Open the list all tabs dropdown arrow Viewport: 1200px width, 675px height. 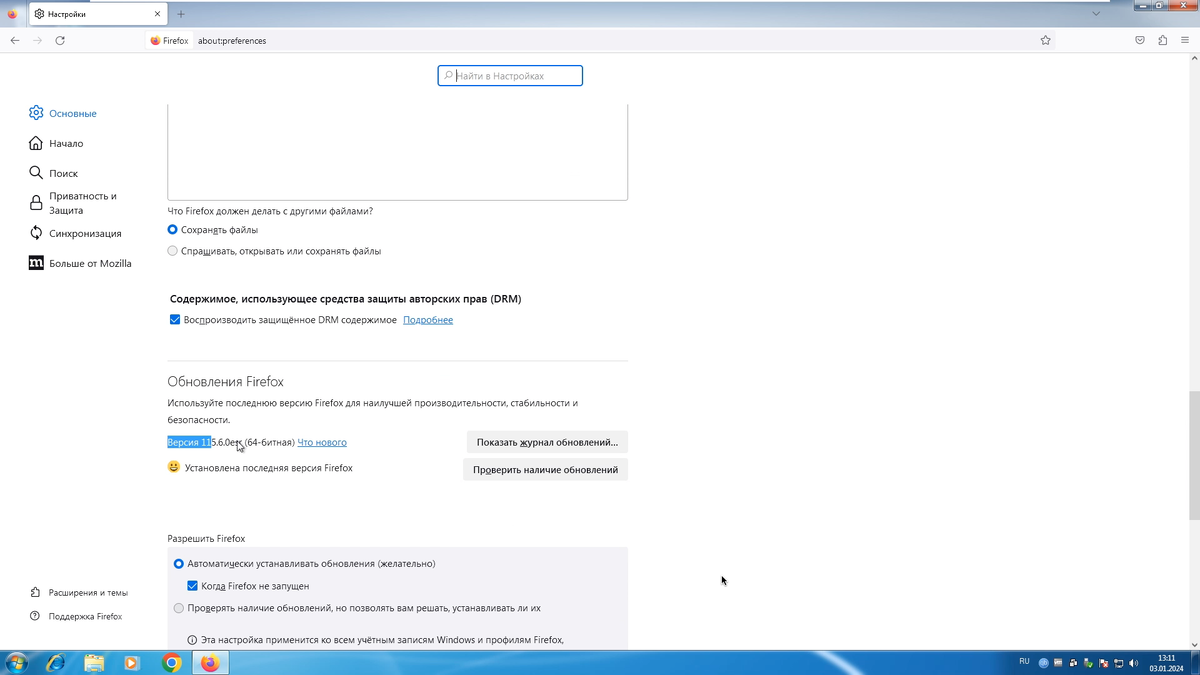(x=1096, y=14)
